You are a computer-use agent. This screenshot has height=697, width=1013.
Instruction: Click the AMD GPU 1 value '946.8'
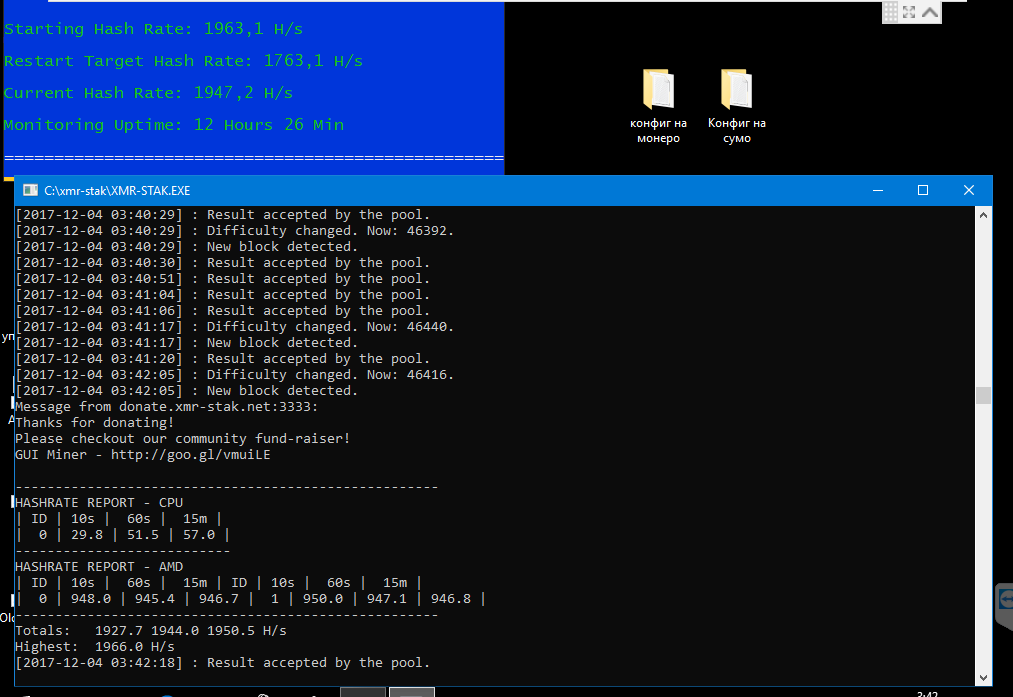click(x=451, y=599)
